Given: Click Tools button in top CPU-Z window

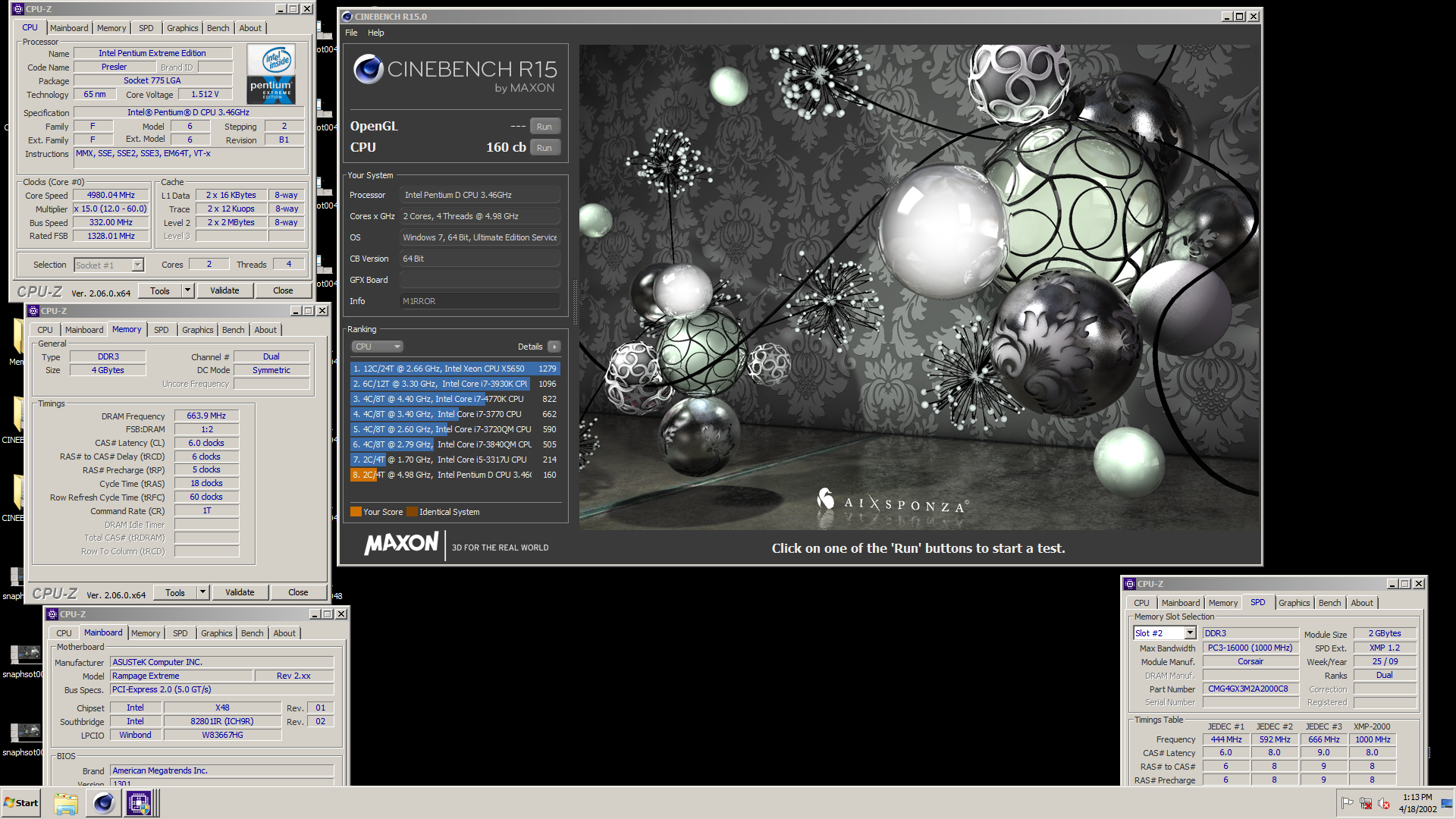Looking at the screenshot, I should point(160,290).
